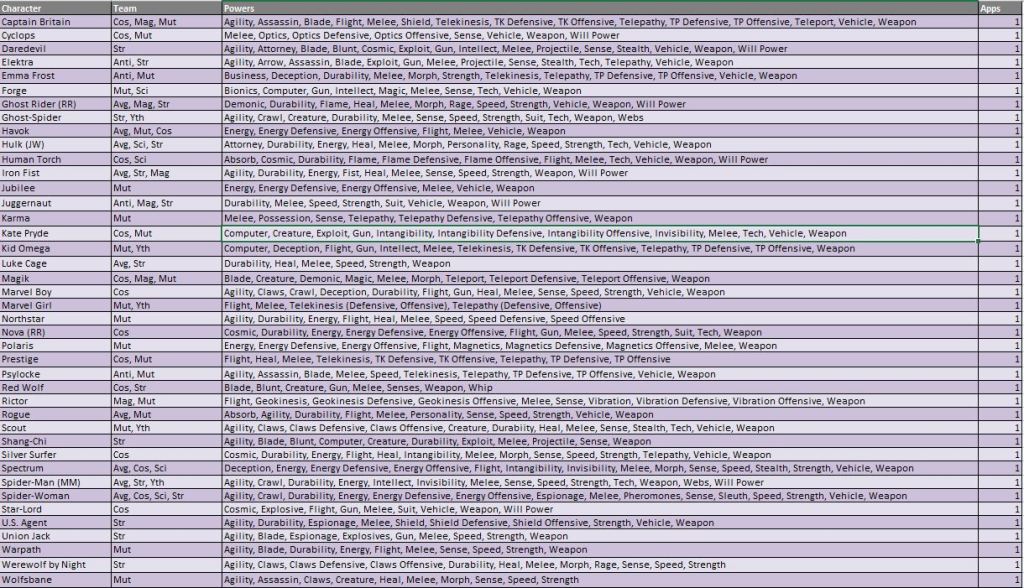Viewport: 1024px width, 588px height.
Task: Click the Character column header
Action: (55, 7)
